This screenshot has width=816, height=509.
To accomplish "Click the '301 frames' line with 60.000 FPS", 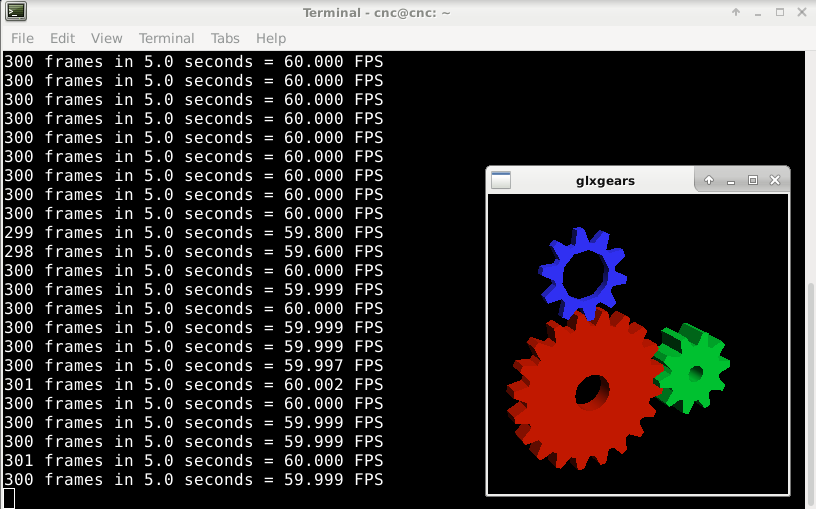I will pyautogui.click(x=194, y=461).
